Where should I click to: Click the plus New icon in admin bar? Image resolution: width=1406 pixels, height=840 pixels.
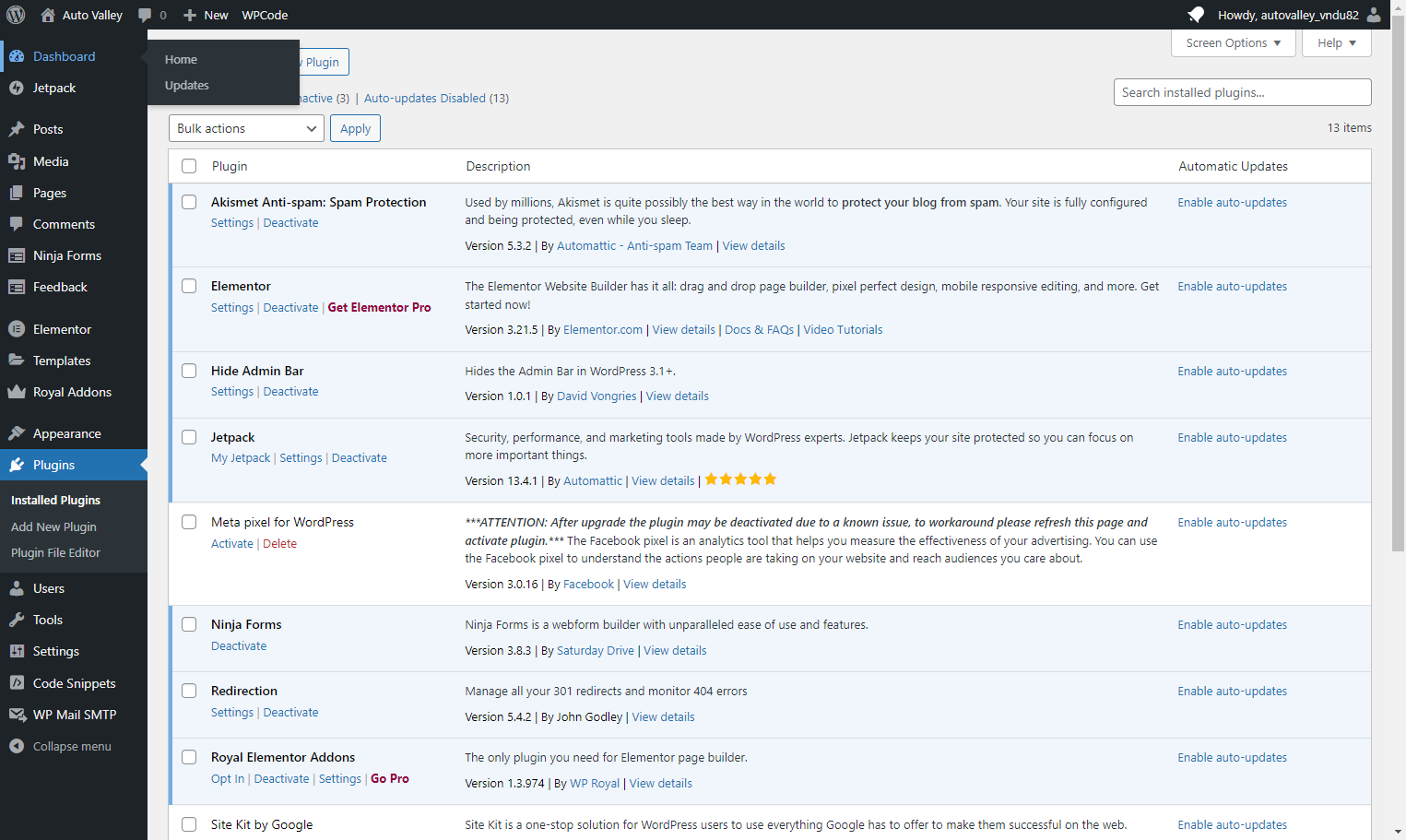pos(190,15)
